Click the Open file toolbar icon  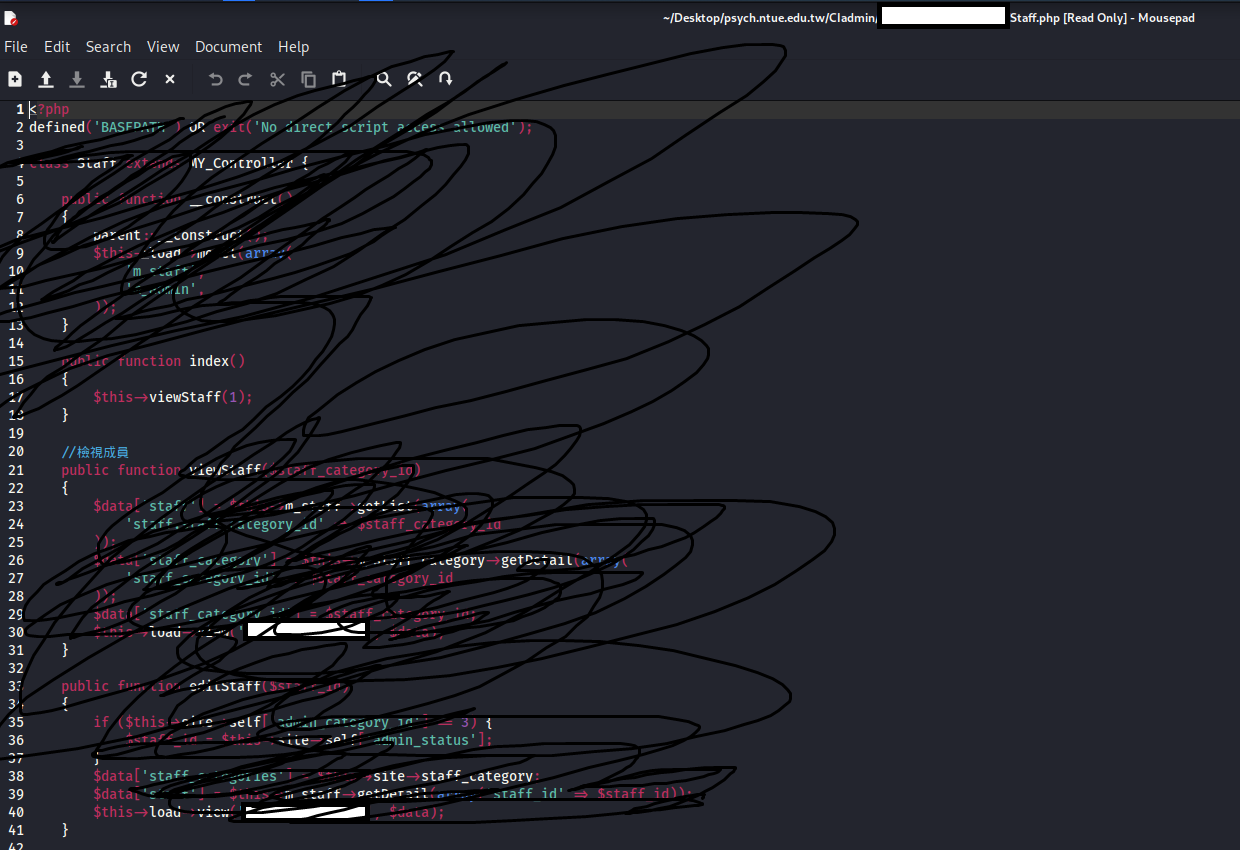point(46,79)
